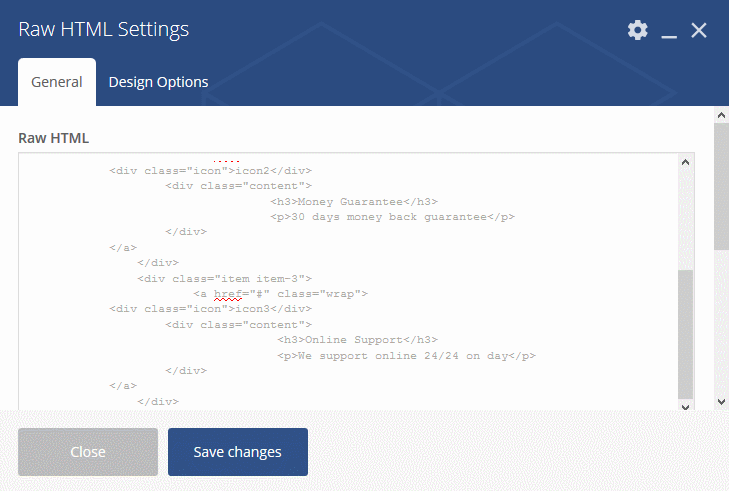Click the outer panel scroll down arrow
The image size is (729, 491).
click(x=722, y=402)
